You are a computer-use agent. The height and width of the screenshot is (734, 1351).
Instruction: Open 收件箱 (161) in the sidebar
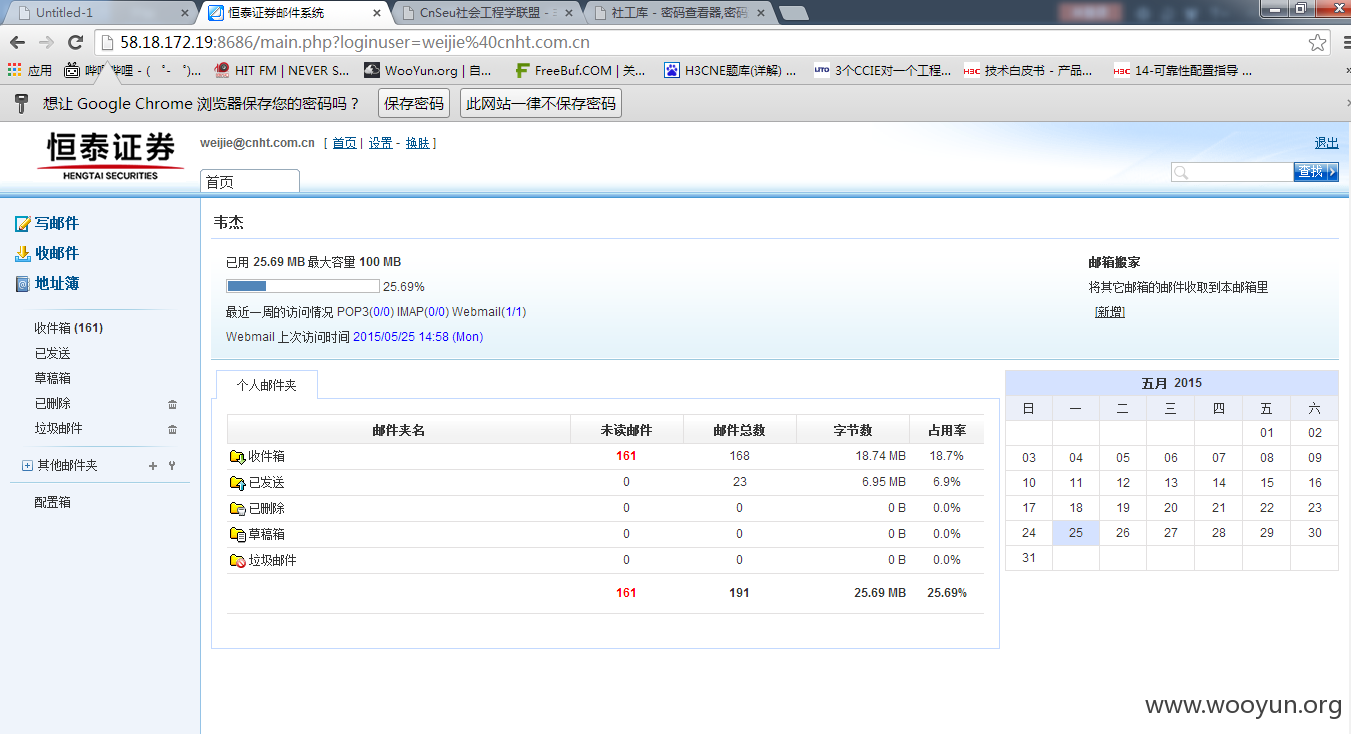(68, 328)
